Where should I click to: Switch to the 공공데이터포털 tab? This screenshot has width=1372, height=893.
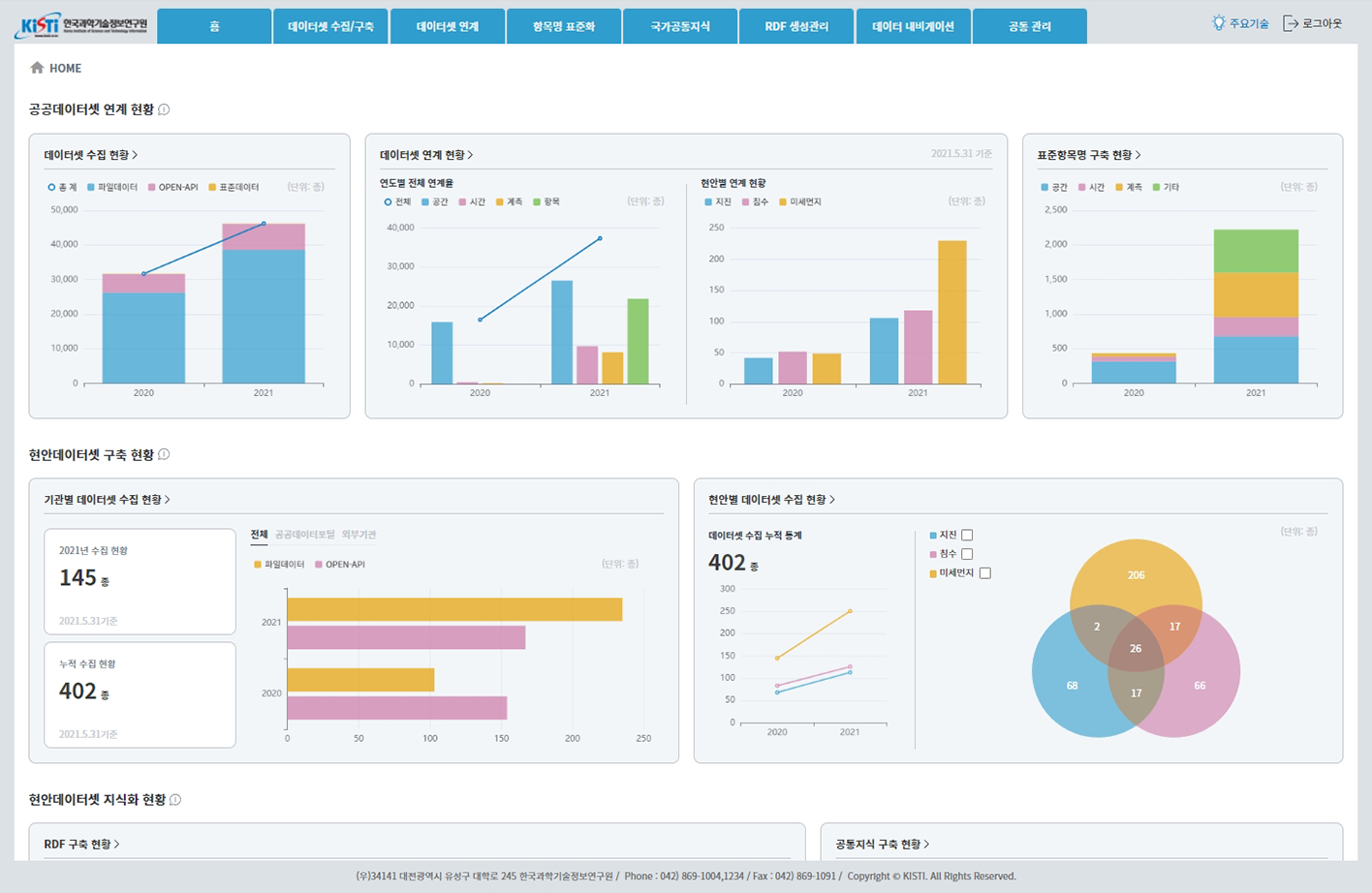click(304, 535)
